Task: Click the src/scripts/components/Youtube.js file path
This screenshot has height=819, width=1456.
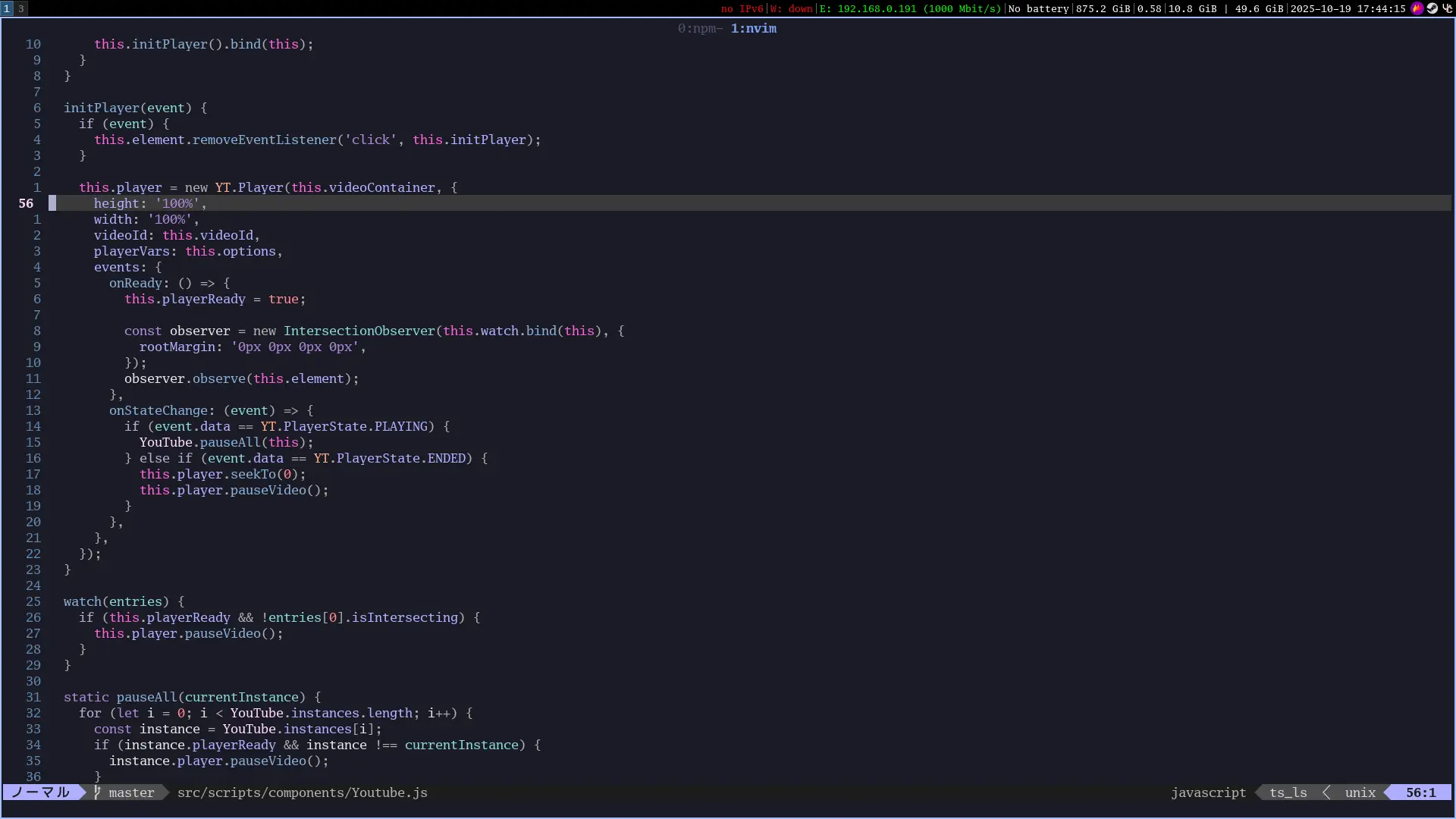Action: [x=302, y=792]
